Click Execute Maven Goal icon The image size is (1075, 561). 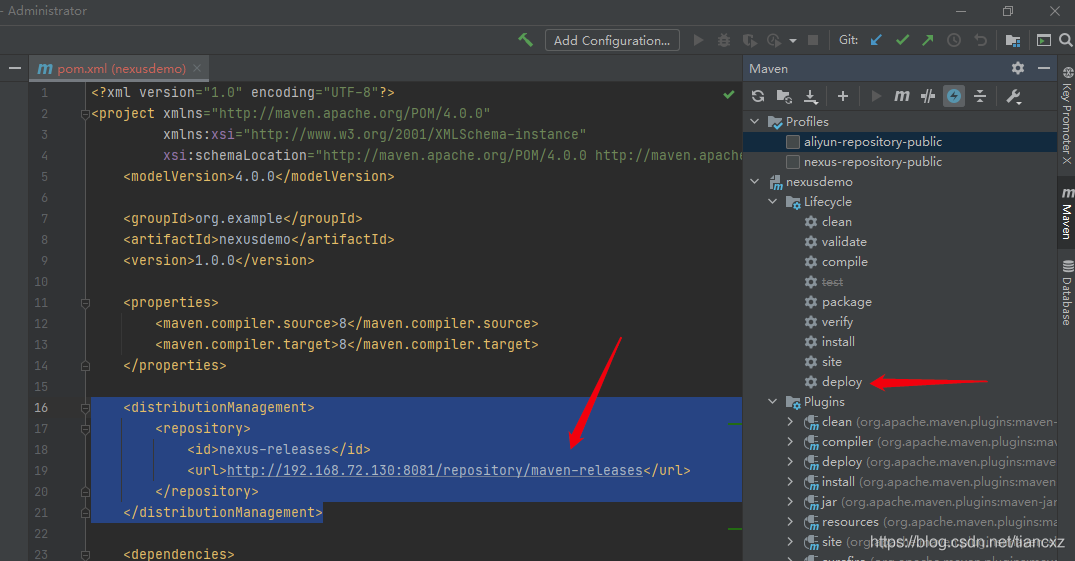[902, 96]
